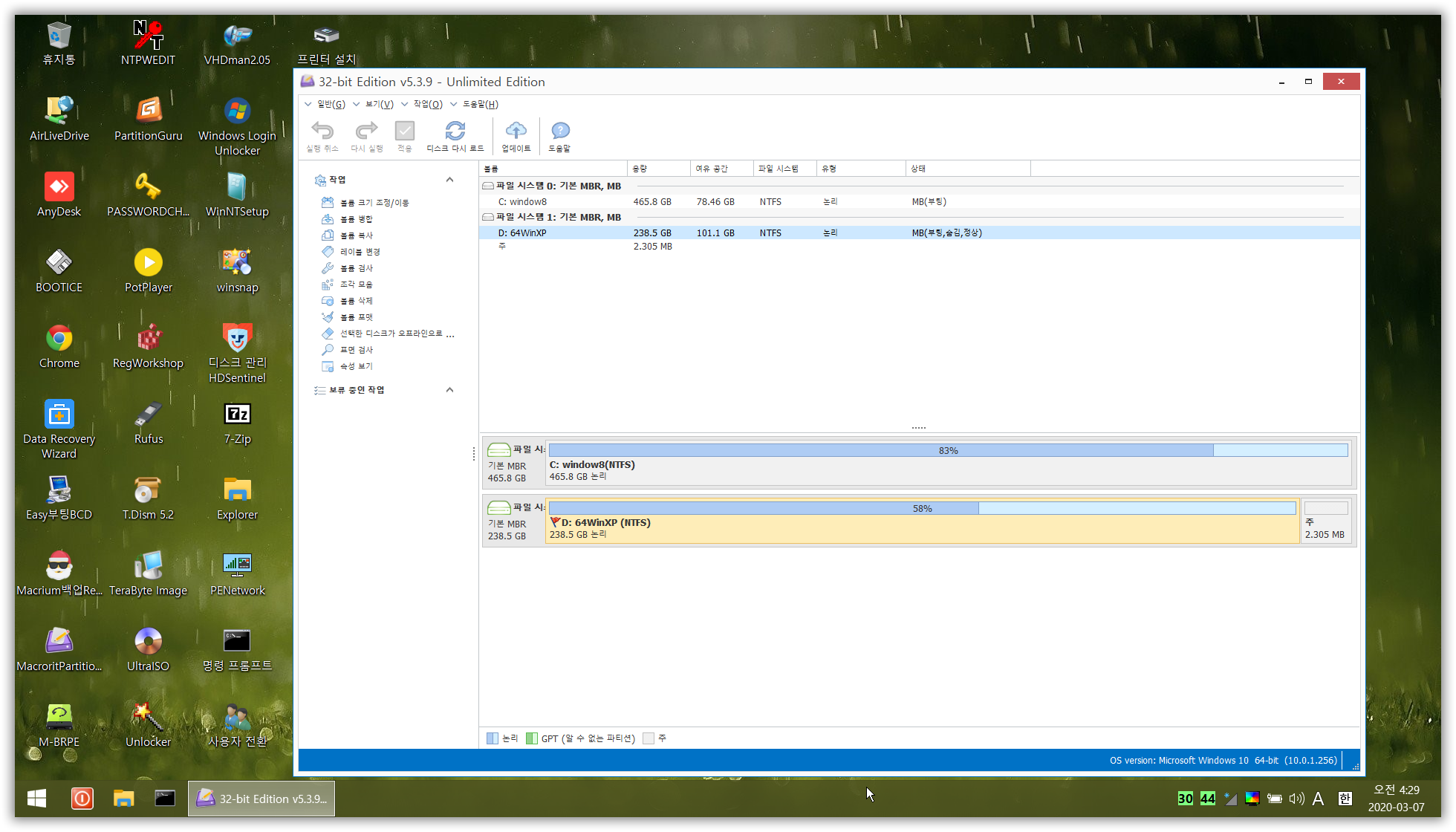
Task: Click the 논리 legend color swatch
Action: pos(492,738)
